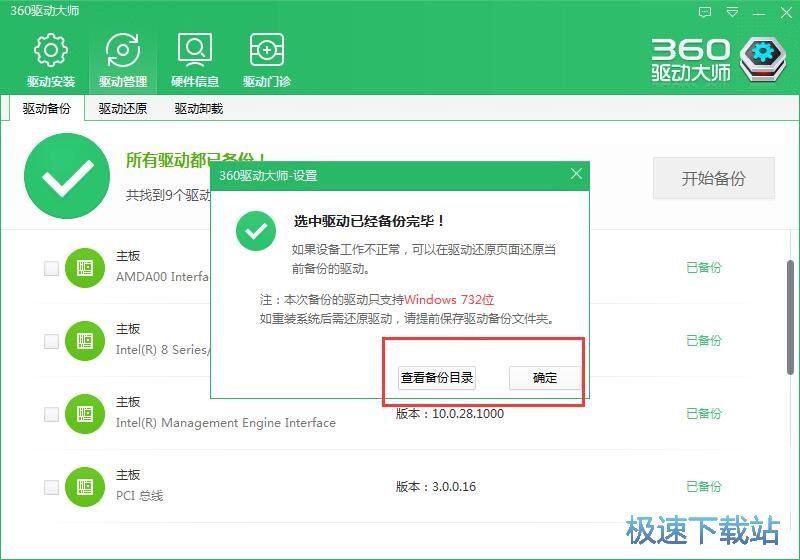The image size is (800, 560).
Task: Switch to the 驱动卸载 tab
Action: [198, 108]
